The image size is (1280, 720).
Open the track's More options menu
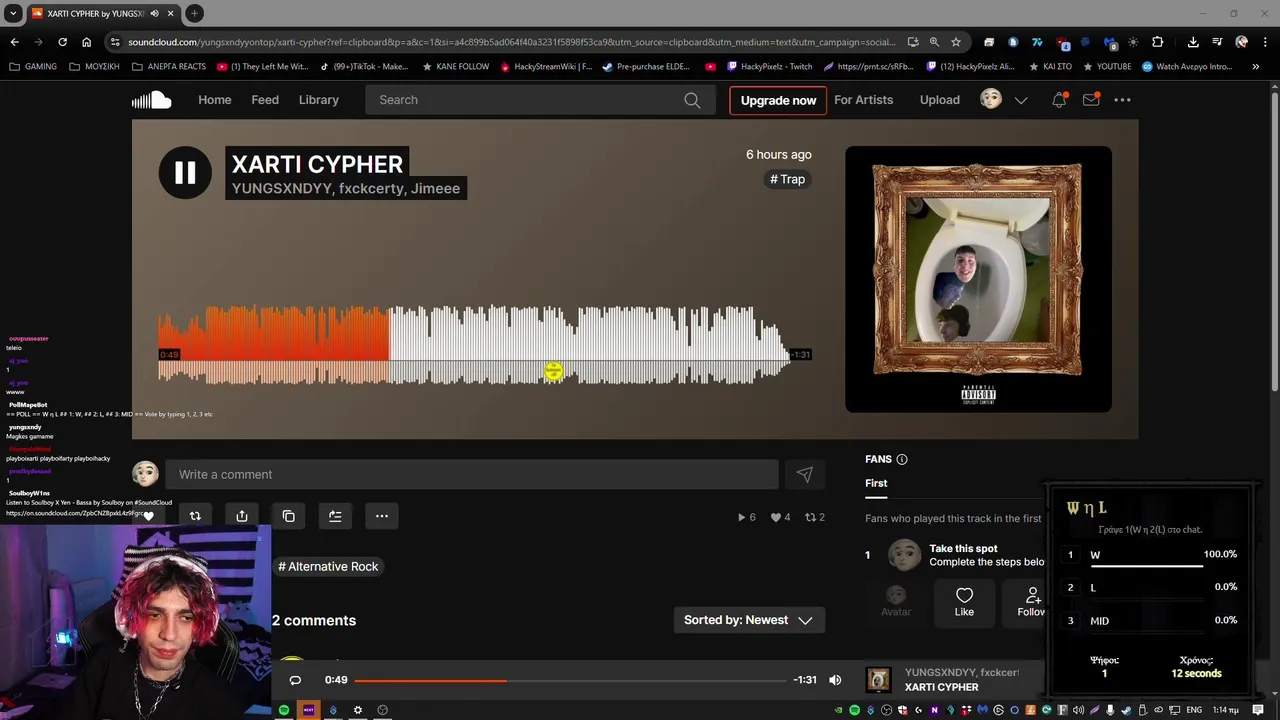click(x=382, y=516)
